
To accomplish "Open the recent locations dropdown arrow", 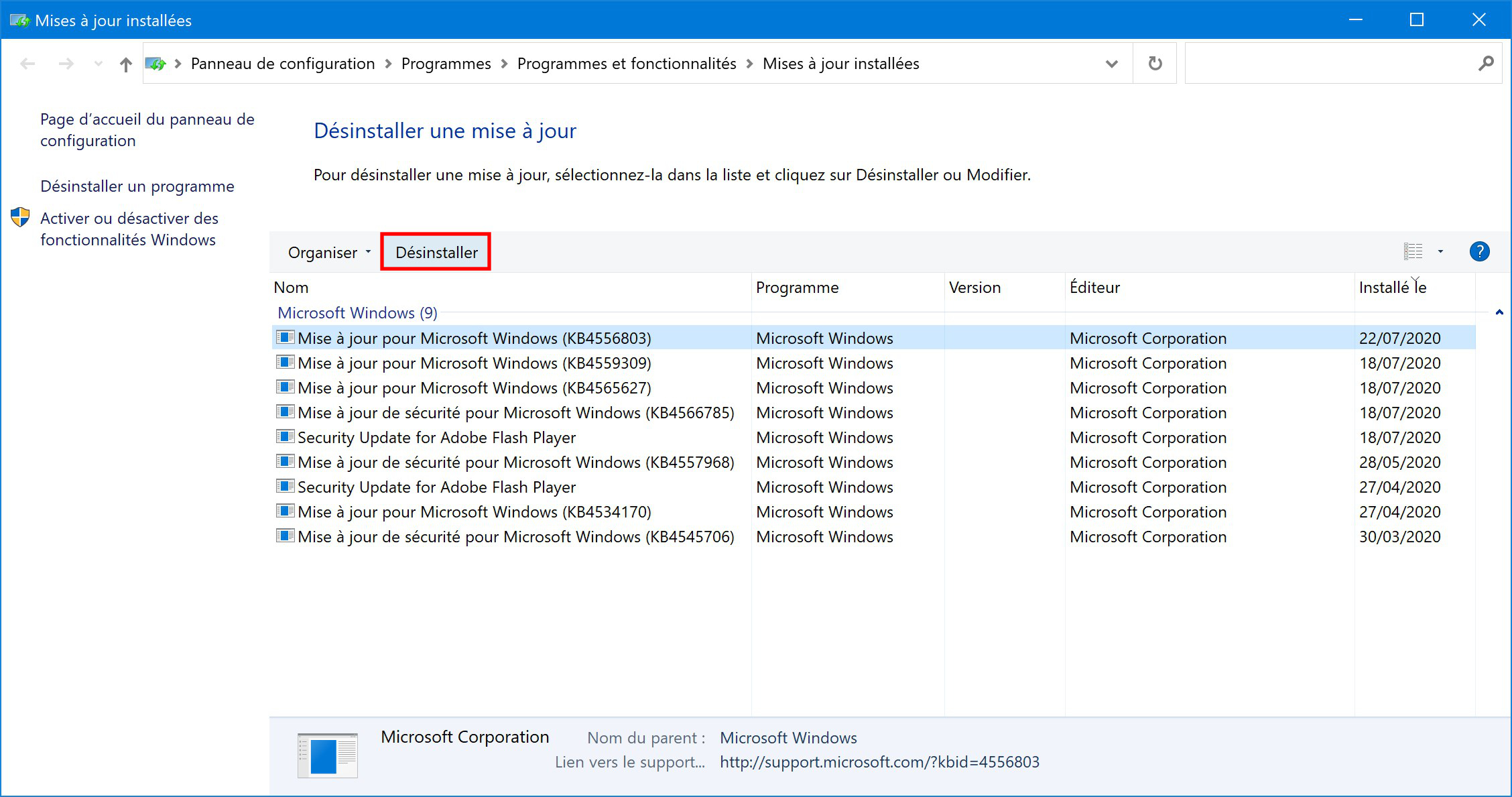I will point(99,64).
